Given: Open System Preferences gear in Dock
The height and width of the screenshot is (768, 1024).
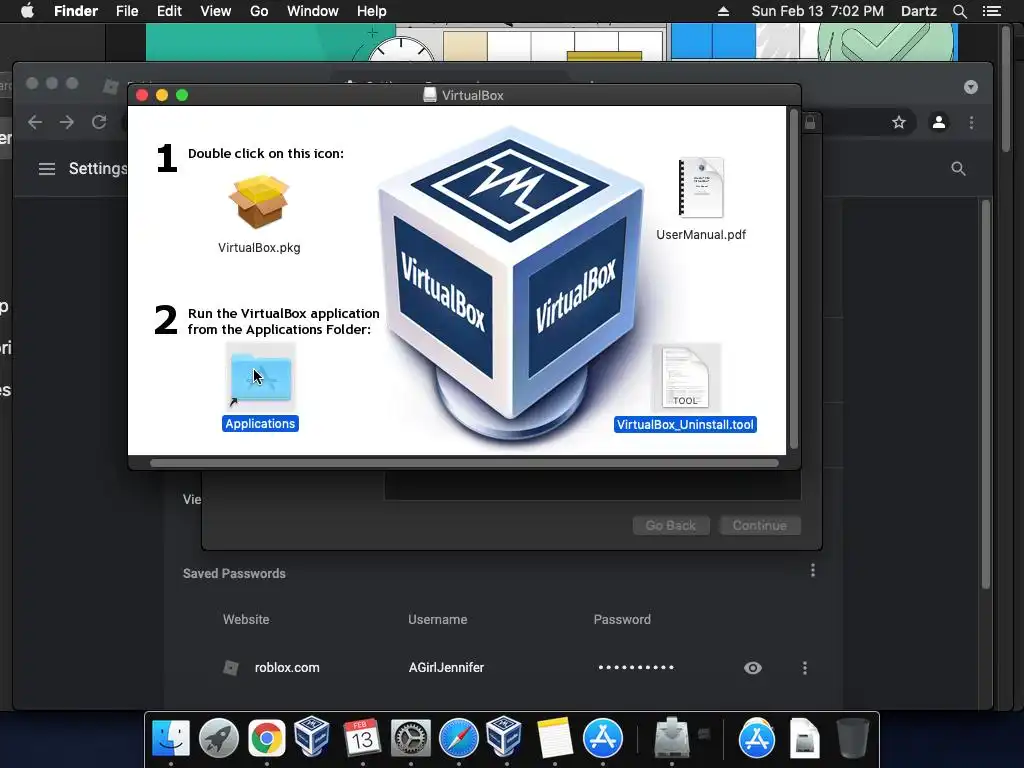Looking at the screenshot, I should click(x=411, y=739).
